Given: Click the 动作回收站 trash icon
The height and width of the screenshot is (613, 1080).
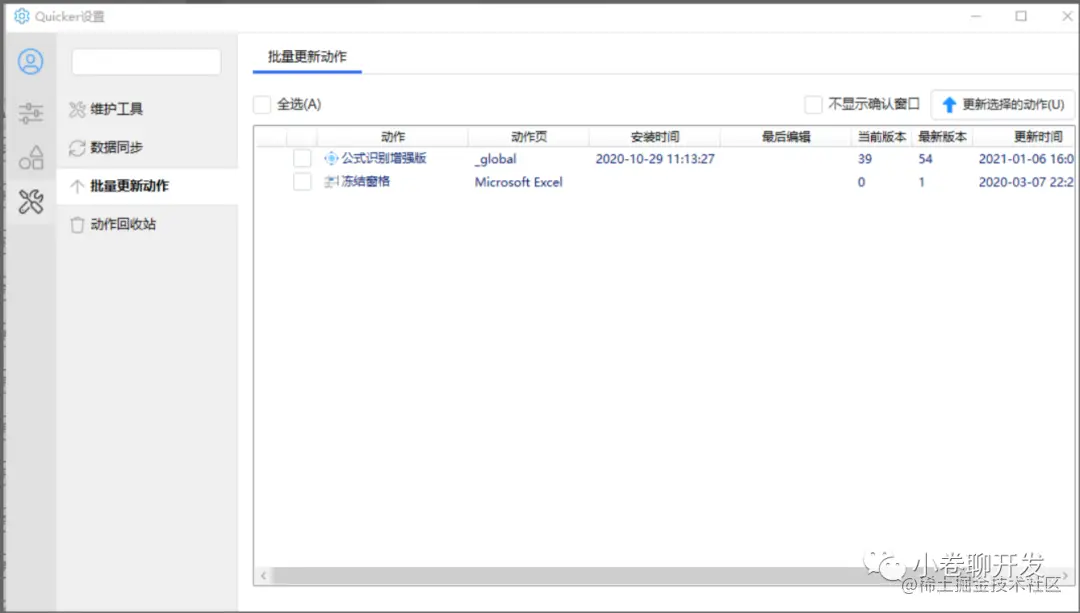Looking at the screenshot, I should pyautogui.click(x=77, y=225).
